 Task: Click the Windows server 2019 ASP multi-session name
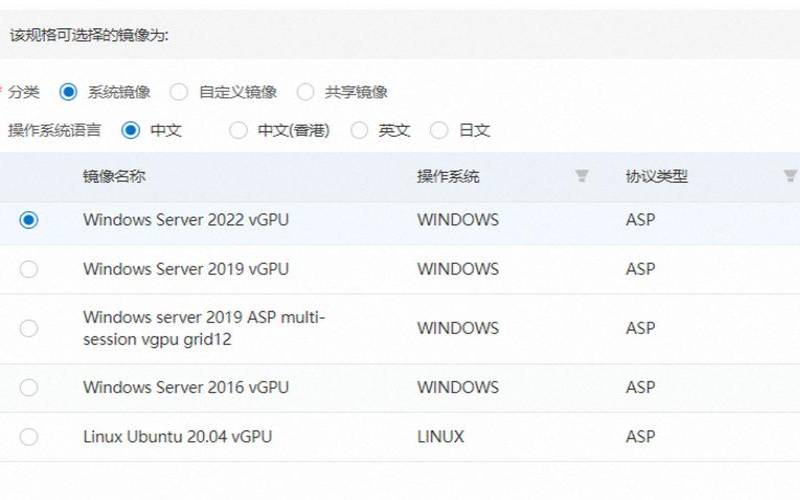tap(204, 328)
